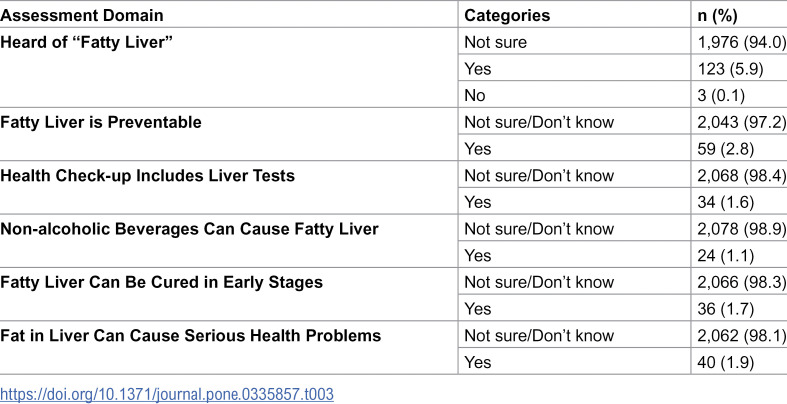
Task: Click the Categories column header
Action: (507, 16)
